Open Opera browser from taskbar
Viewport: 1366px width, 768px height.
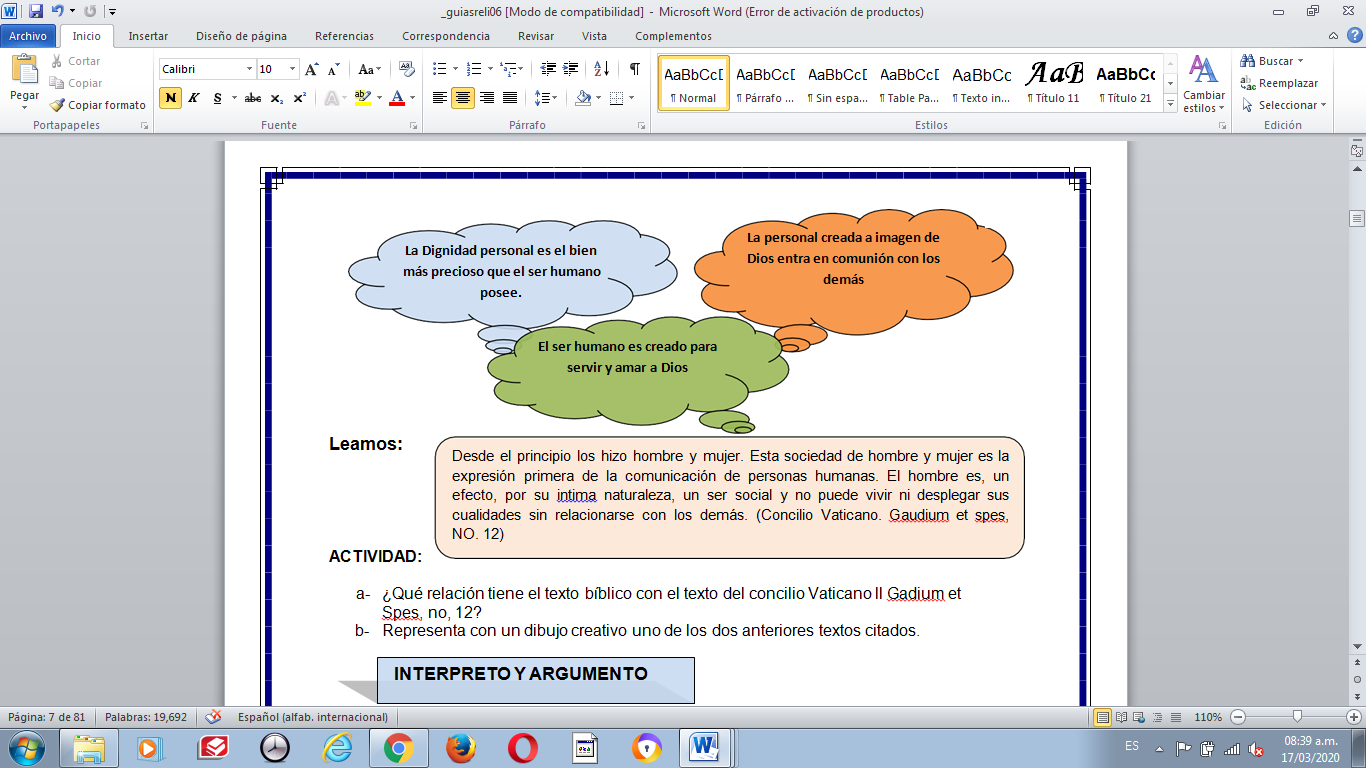(x=522, y=748)
